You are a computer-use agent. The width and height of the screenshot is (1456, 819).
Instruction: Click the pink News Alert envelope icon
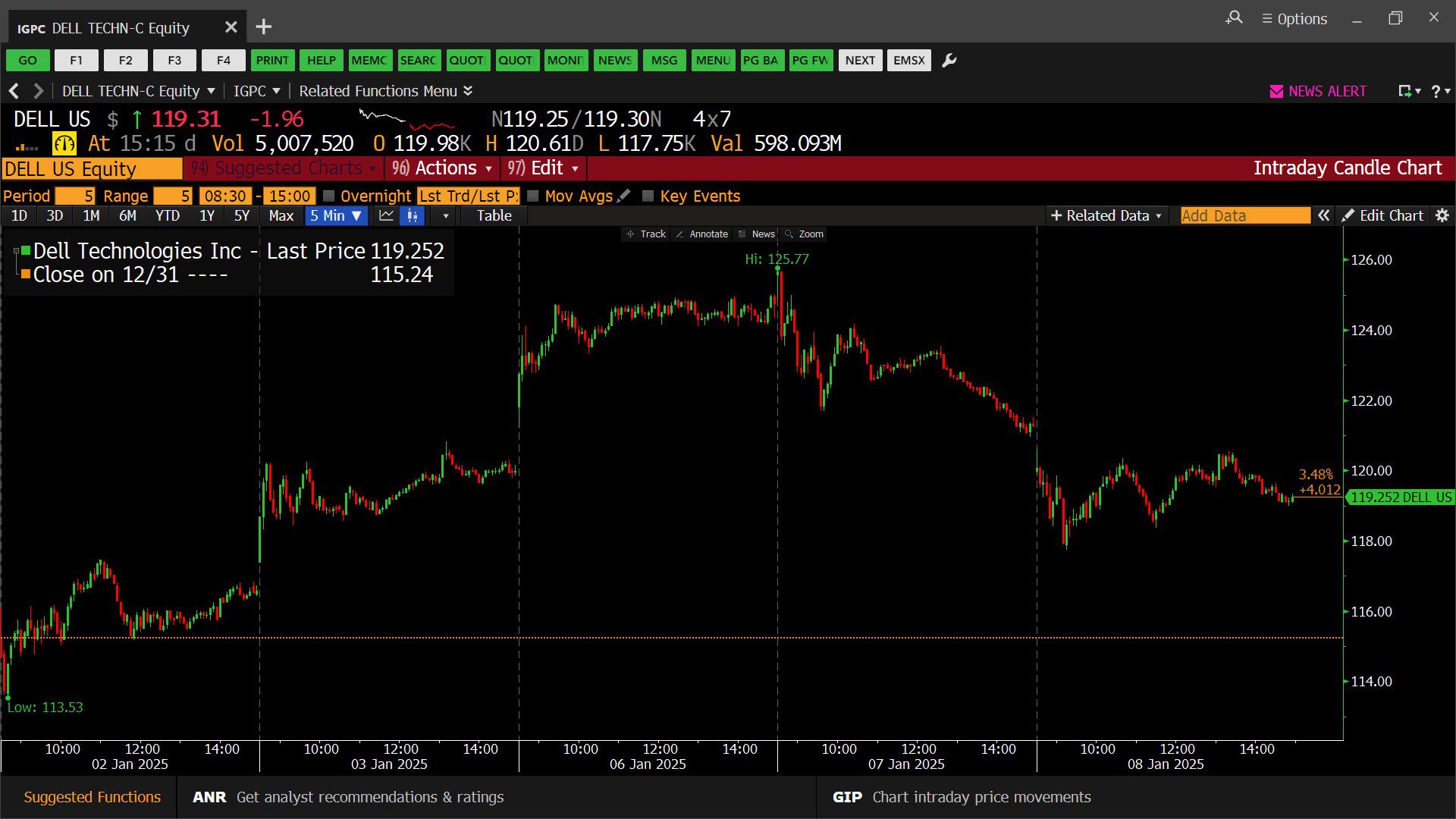click(1276, 92)
